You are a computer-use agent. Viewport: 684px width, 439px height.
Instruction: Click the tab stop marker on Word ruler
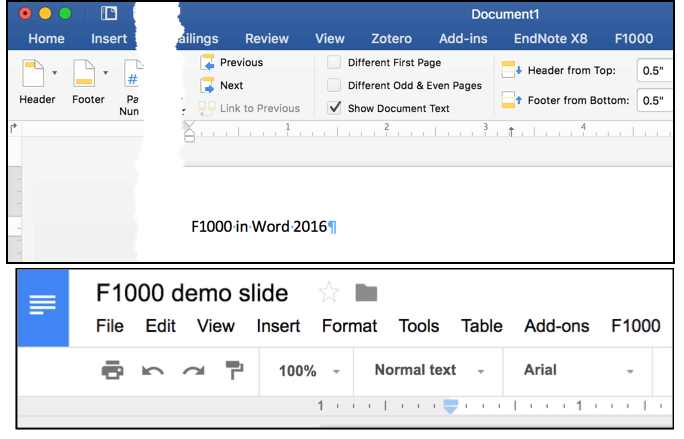pos(511,131)
